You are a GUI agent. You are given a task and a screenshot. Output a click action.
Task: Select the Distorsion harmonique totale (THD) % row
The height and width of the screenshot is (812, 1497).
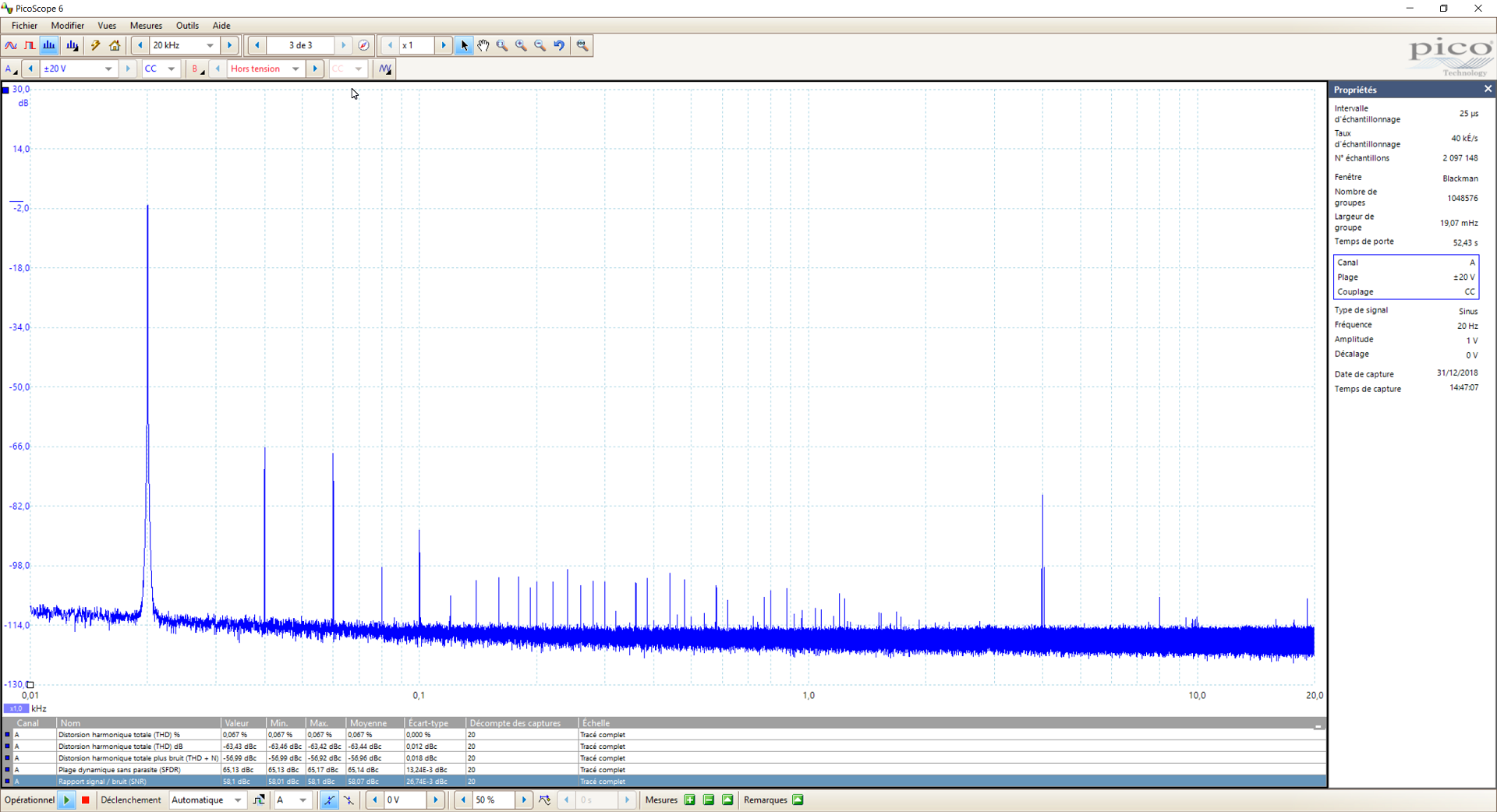pyautogui.click(x=663, y=734)
